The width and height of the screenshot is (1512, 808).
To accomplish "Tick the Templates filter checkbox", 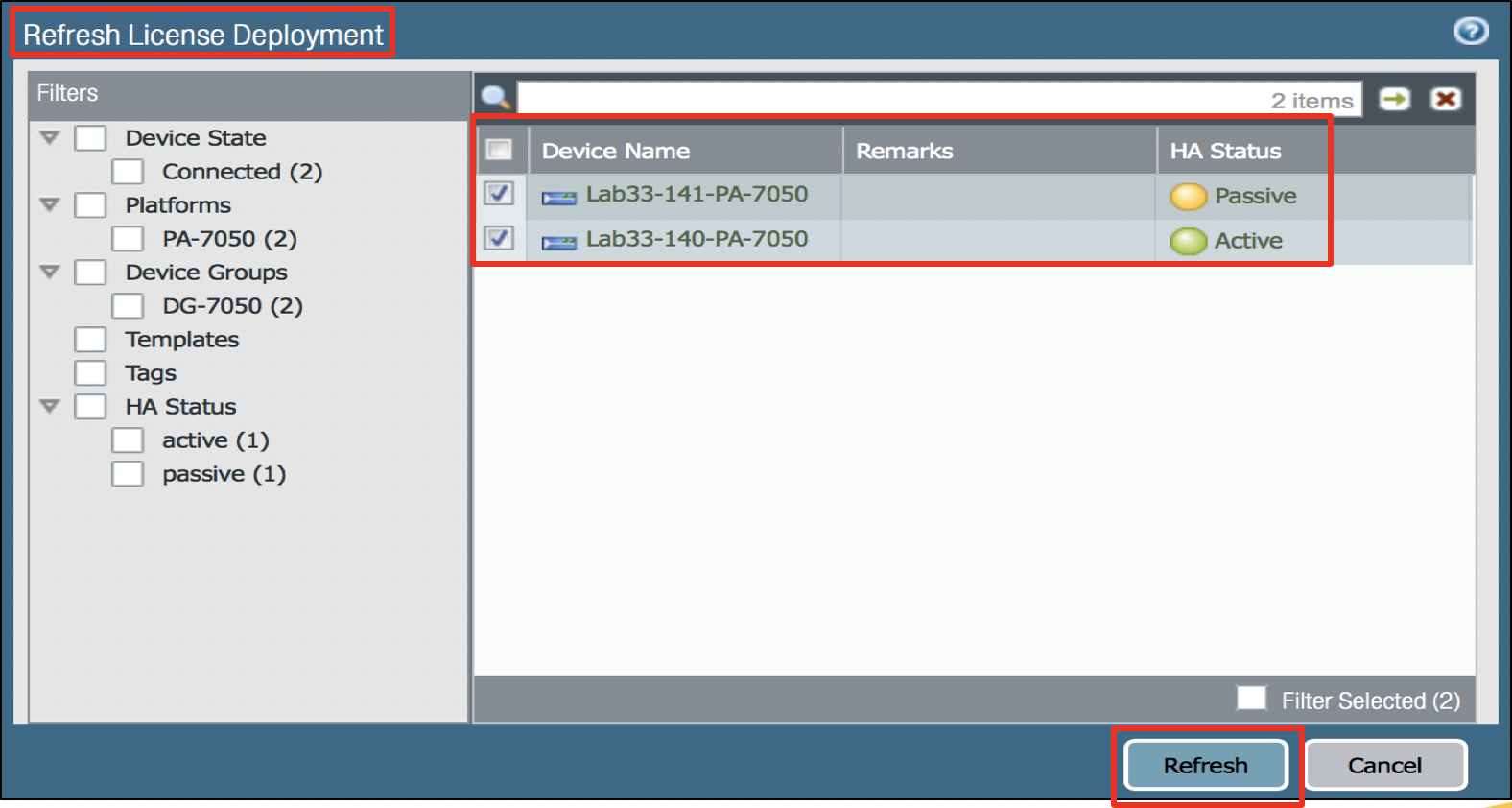I will (90, 340).
